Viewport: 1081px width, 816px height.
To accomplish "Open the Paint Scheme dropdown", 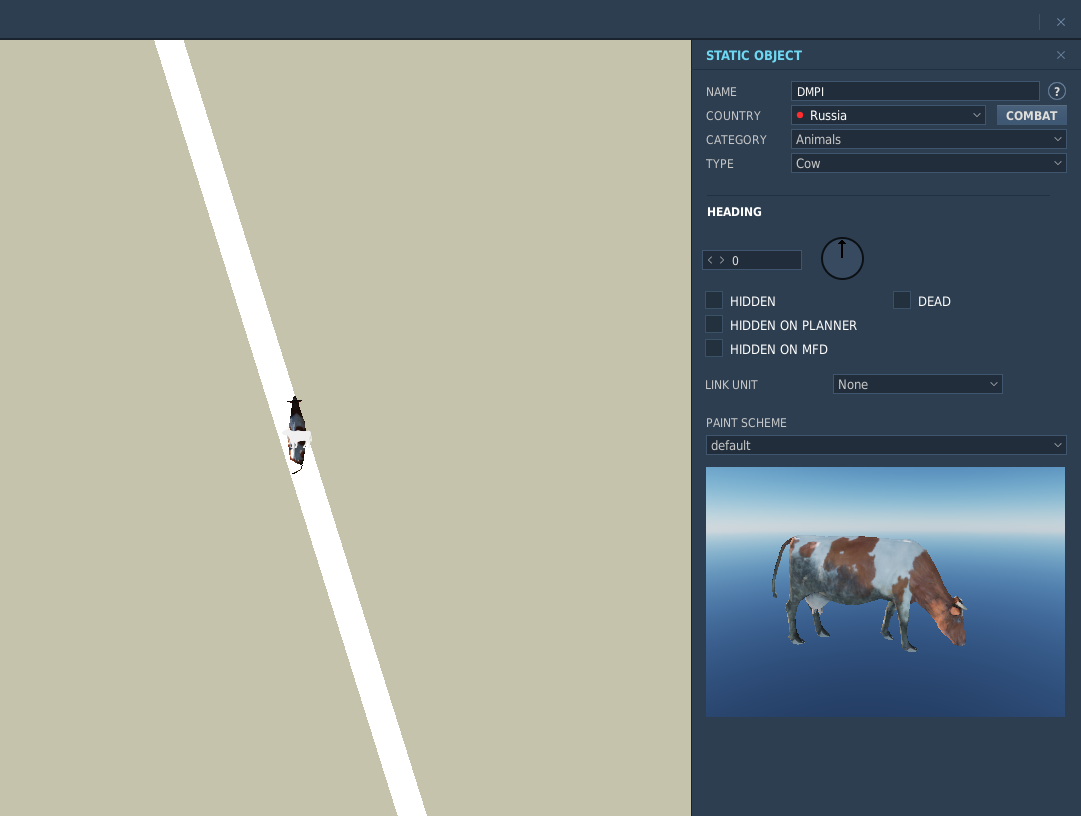I will click(885, 445).
